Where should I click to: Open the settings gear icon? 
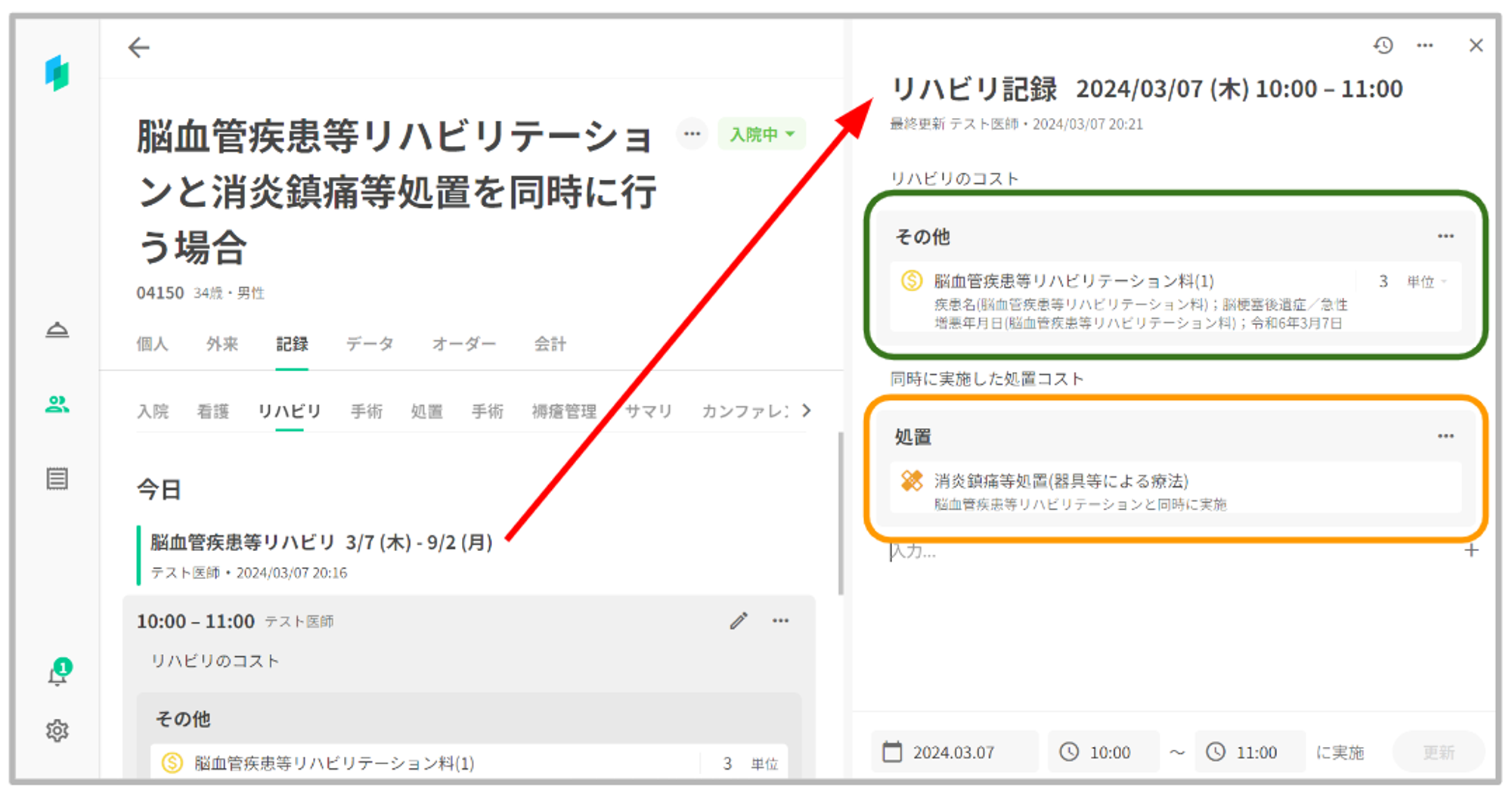[x=57, y=731]
